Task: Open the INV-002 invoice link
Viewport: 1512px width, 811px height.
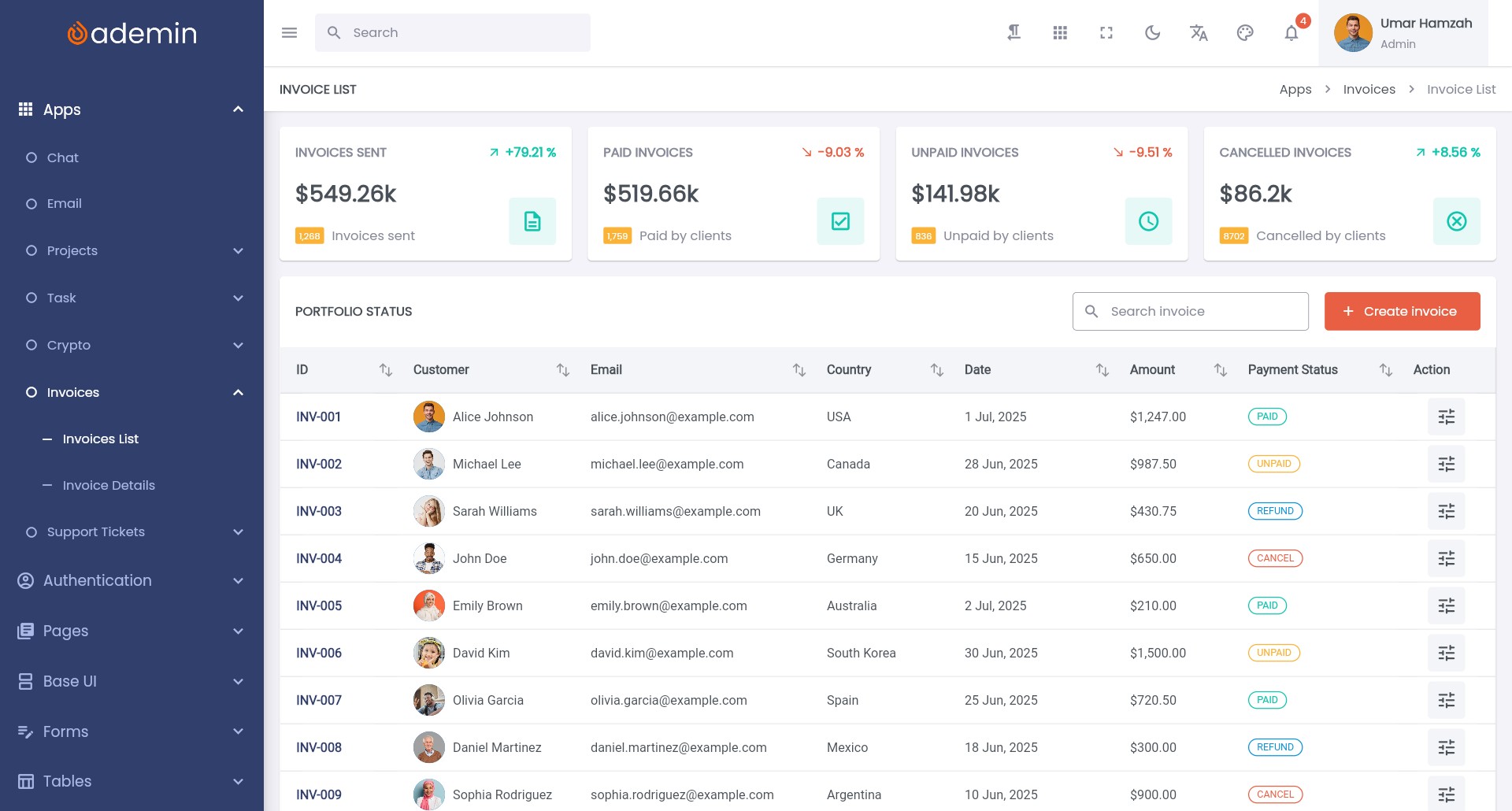Action: [319, 464]
